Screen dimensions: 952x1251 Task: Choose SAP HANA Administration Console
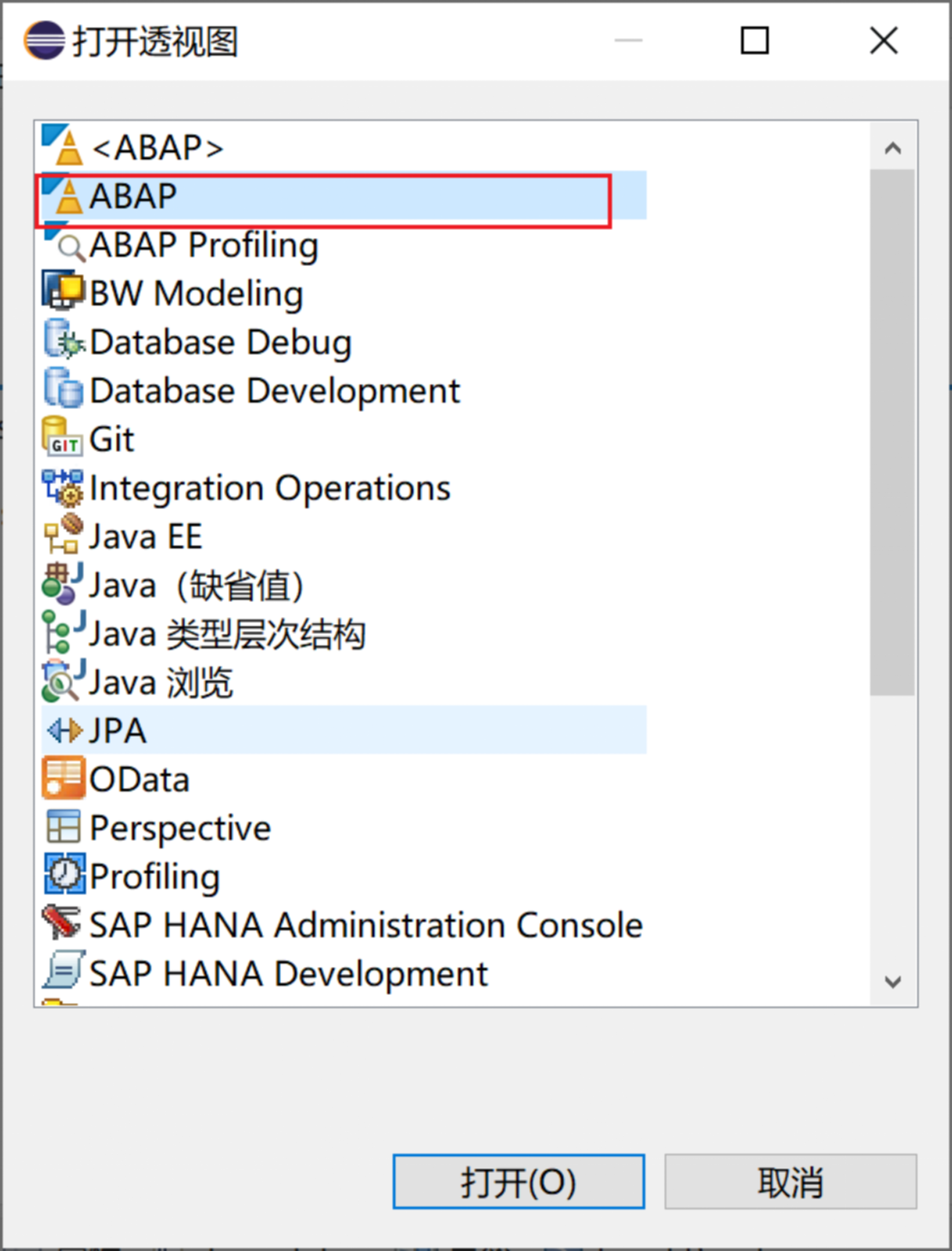click(366, 925)
